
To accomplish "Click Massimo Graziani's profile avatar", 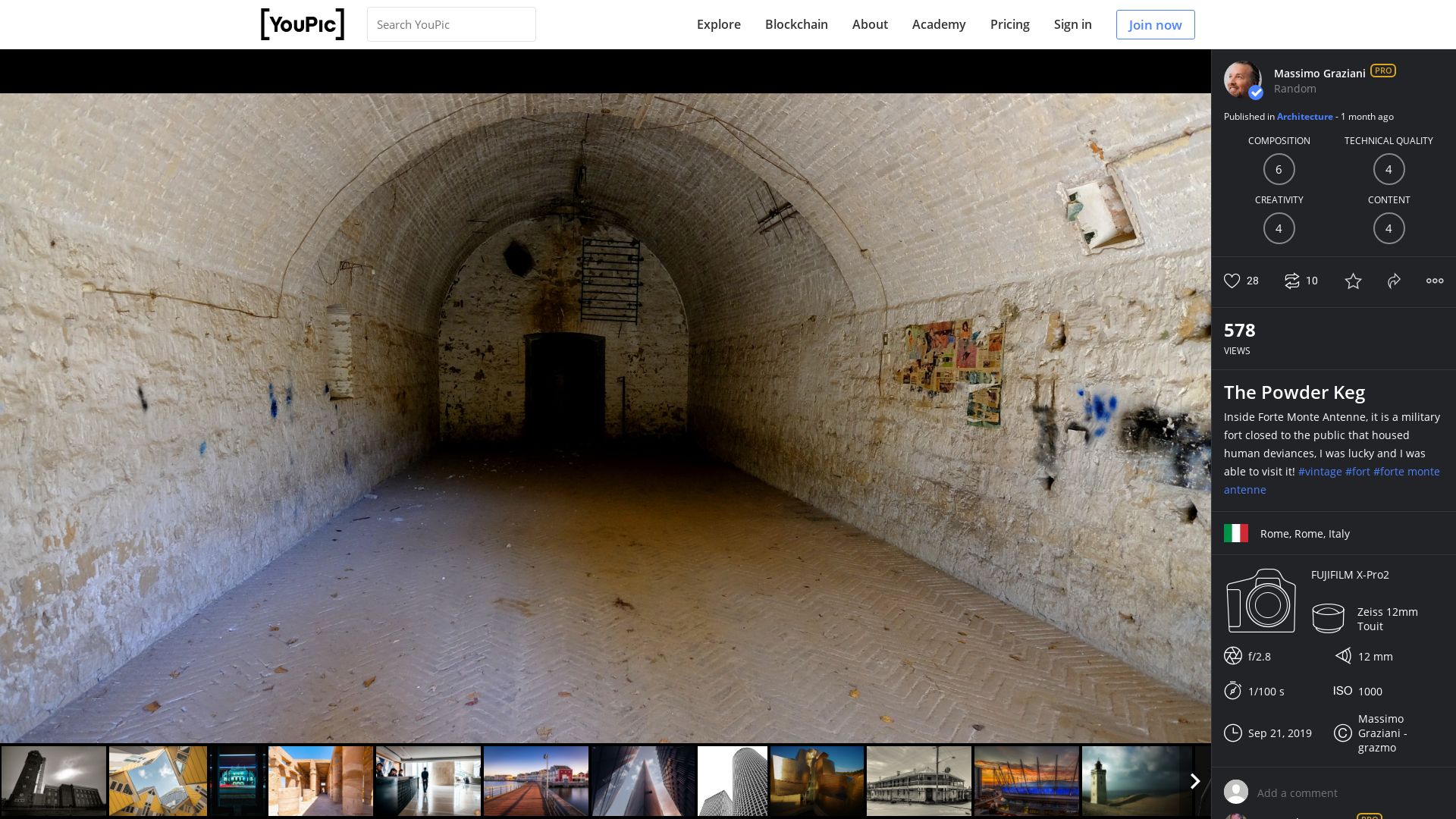I will (x=1242, y=80).
